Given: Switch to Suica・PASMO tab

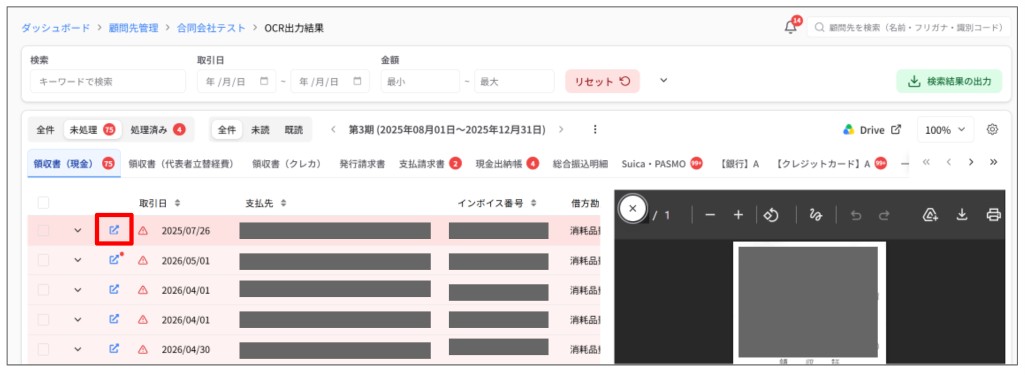Looking at the screenshot, I should (662, 163).
